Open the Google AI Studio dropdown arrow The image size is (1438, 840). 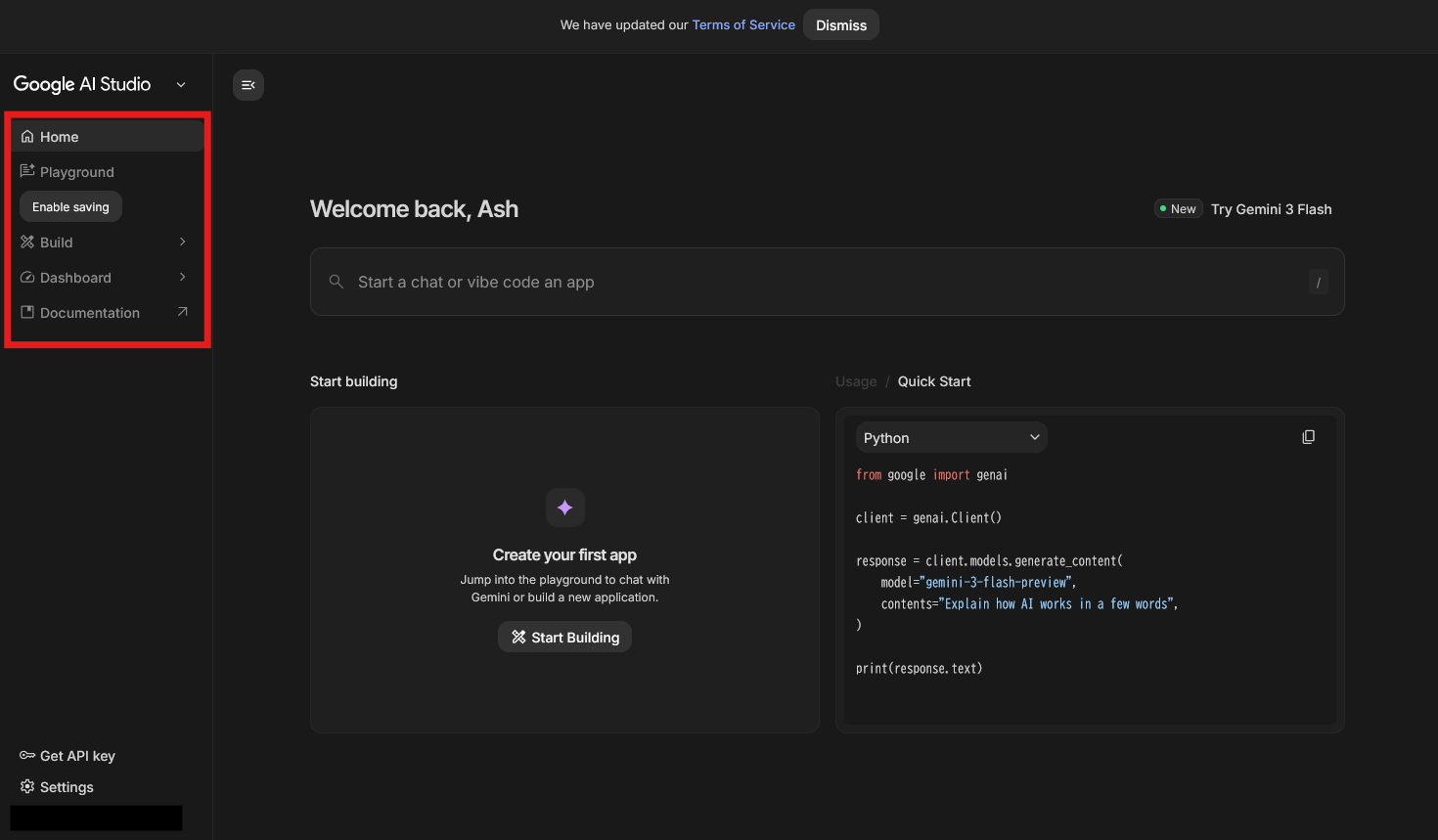[x=181, y=85]
